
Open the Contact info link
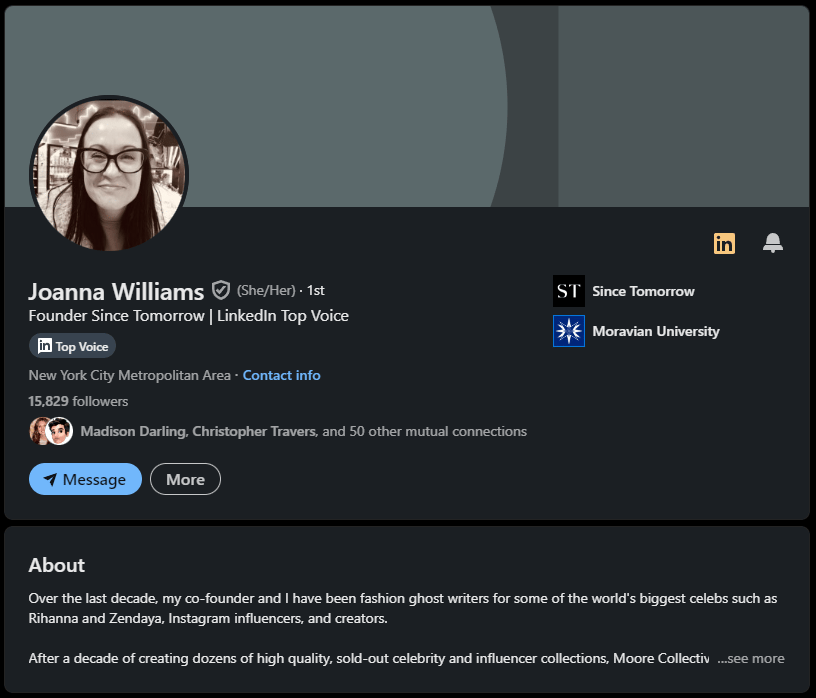click(x=282, y=375)
